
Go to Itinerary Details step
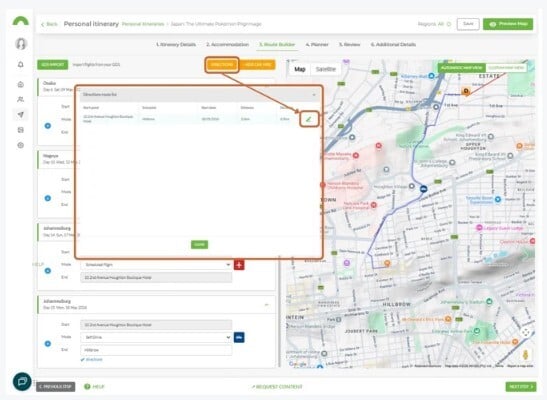pos(176,45)
